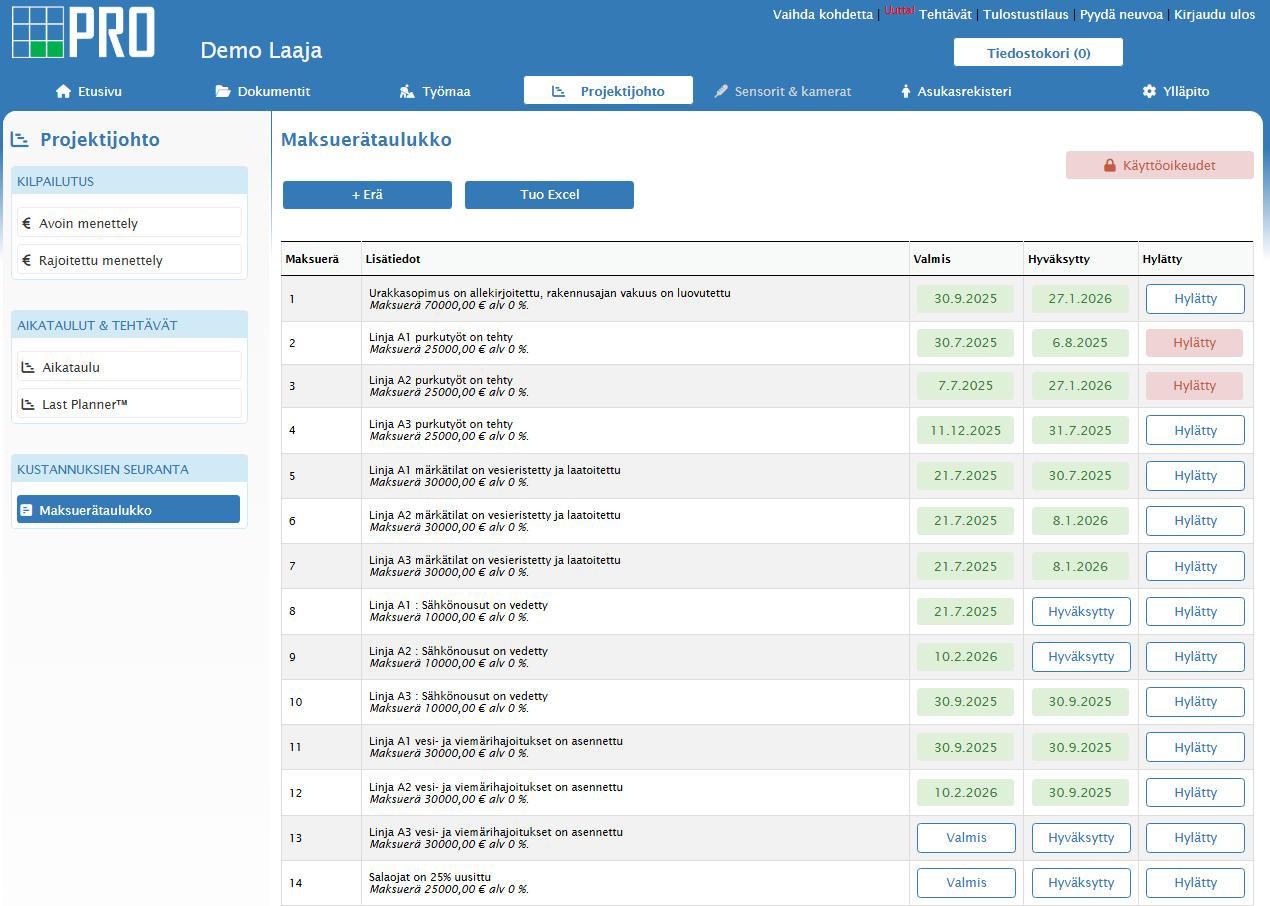Open Käyttöoikeudet permissions button
The width and height of the screenshot is (1270, 906).
(x=1159, y=165)
